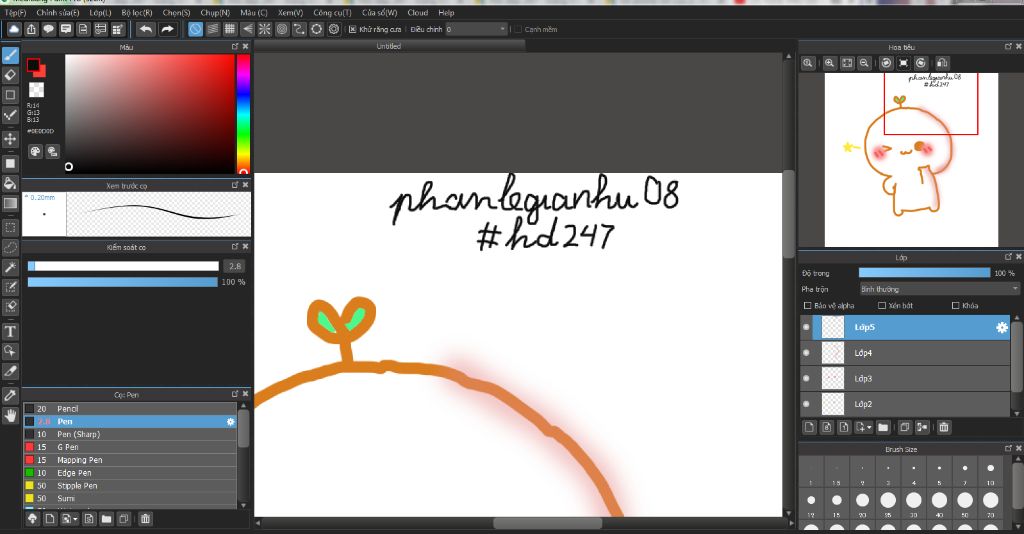This screenshot has width=1024, height=534.
Task: Select the Gradient tool
Action: coord(10,203)
